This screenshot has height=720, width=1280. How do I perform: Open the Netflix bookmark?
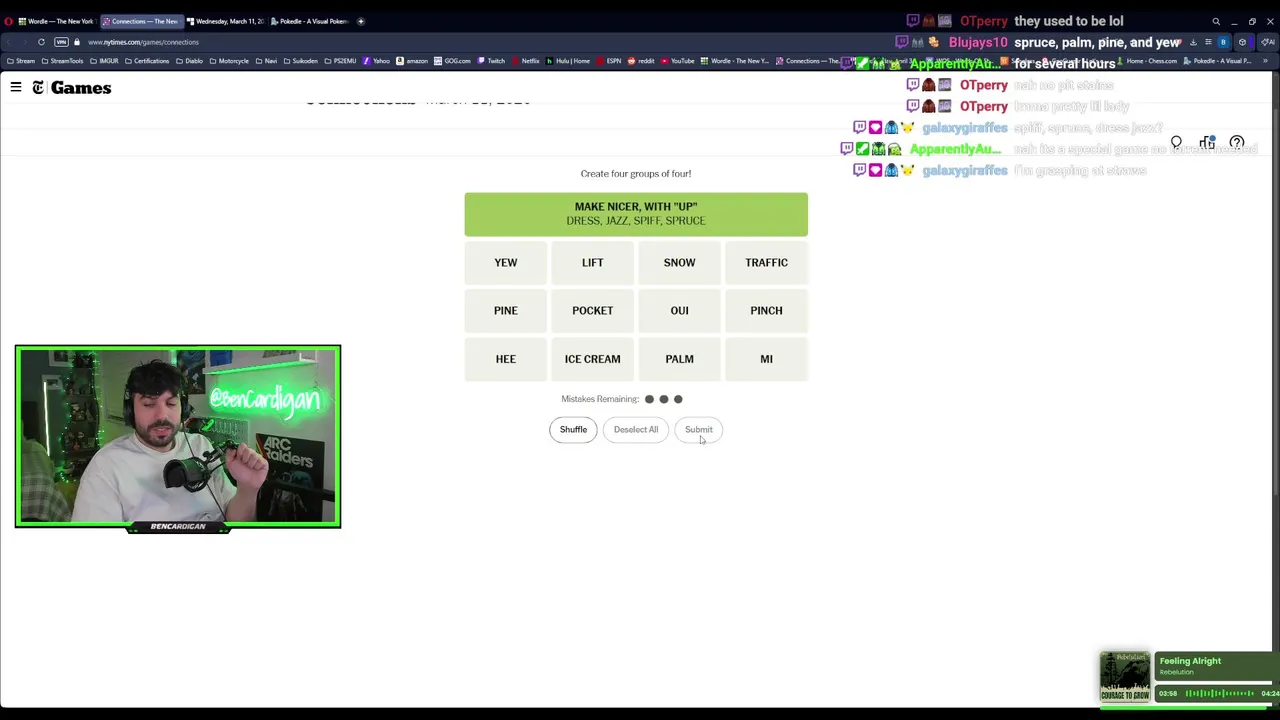click(x=526, y=61)
